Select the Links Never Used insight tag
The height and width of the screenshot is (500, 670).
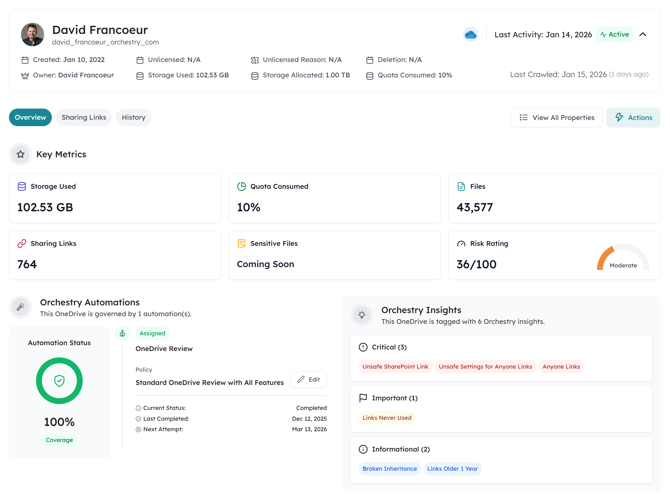(x=387, y=418)
